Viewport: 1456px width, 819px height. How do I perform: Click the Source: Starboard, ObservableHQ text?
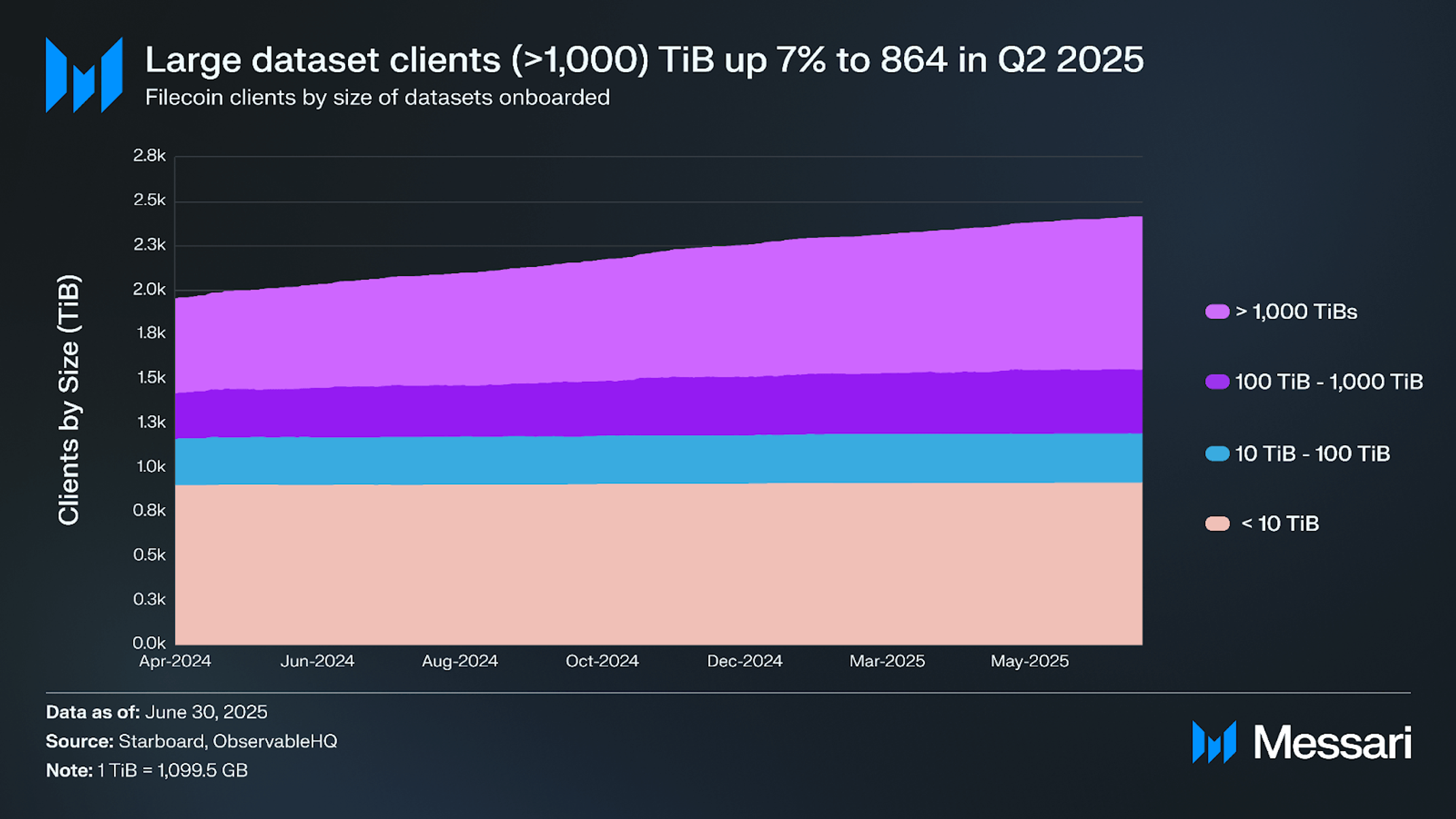point(192,742)
